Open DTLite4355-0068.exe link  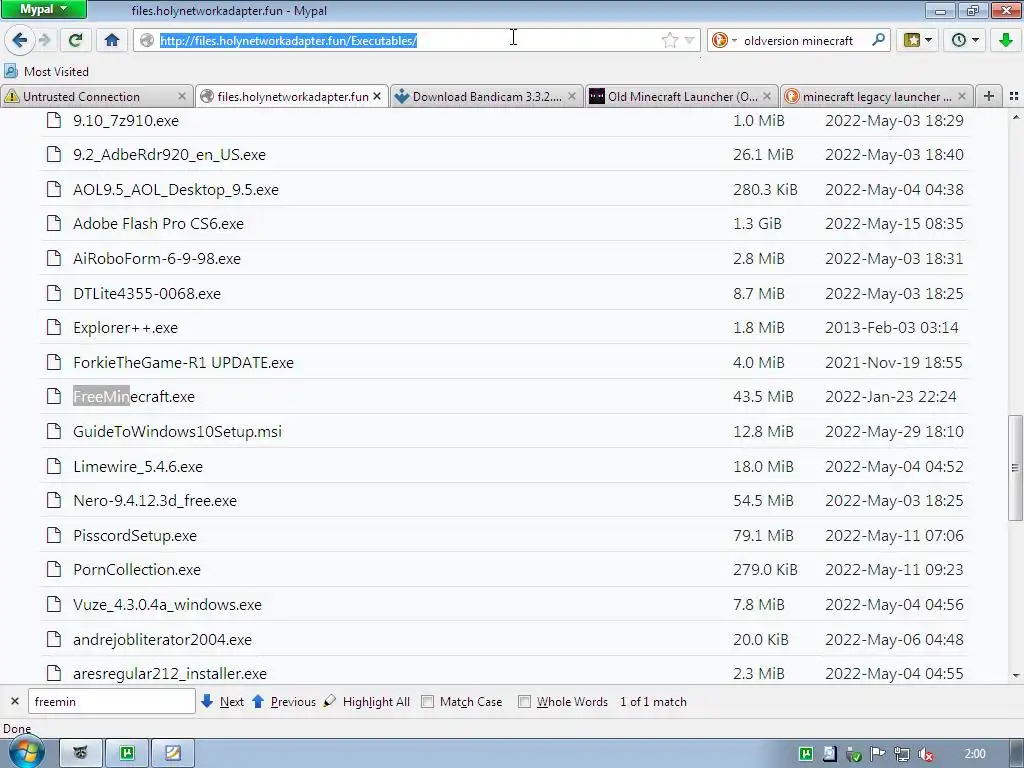pos(147,293)
